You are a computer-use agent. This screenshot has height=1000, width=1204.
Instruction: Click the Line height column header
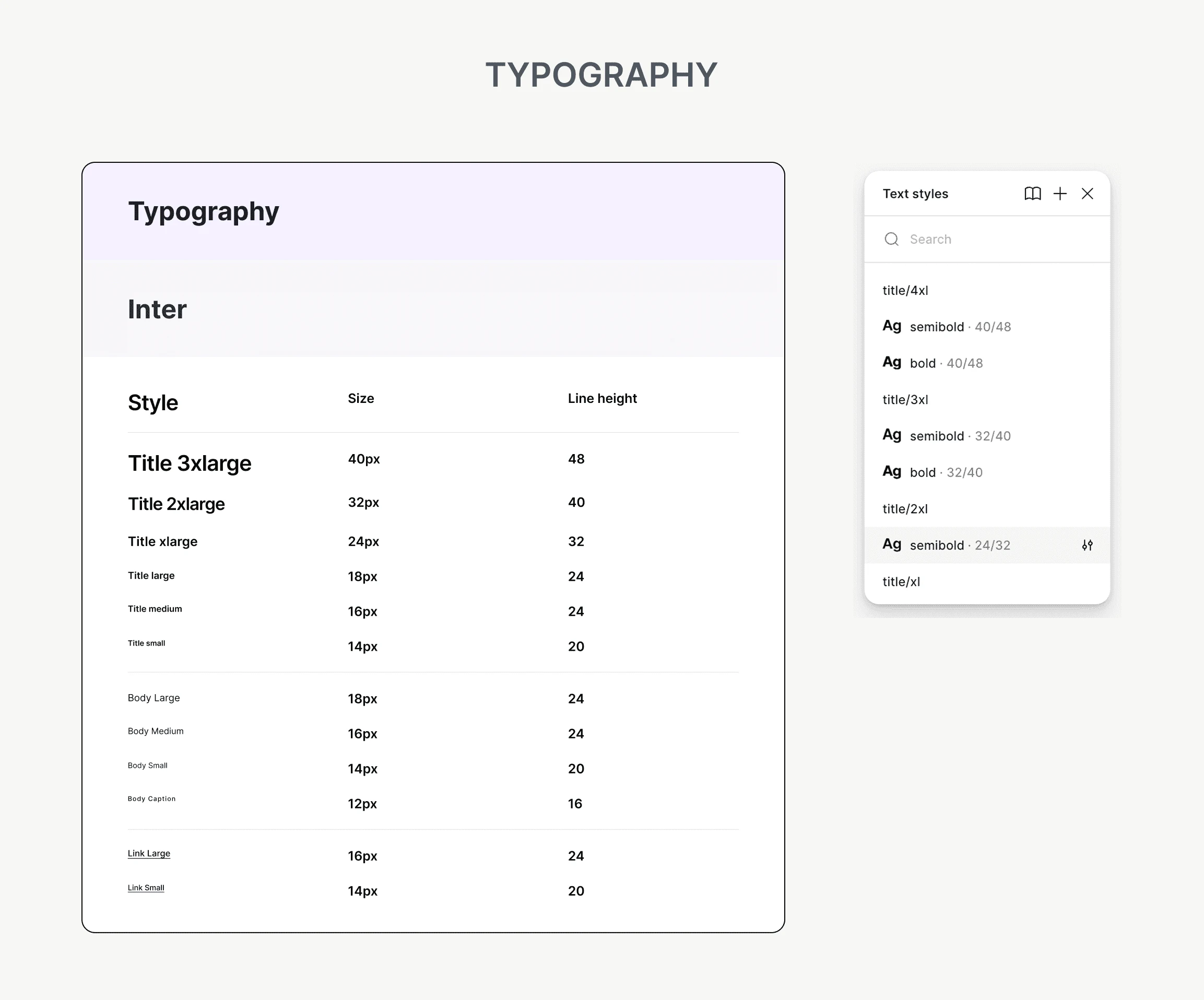tap(602, 398)
